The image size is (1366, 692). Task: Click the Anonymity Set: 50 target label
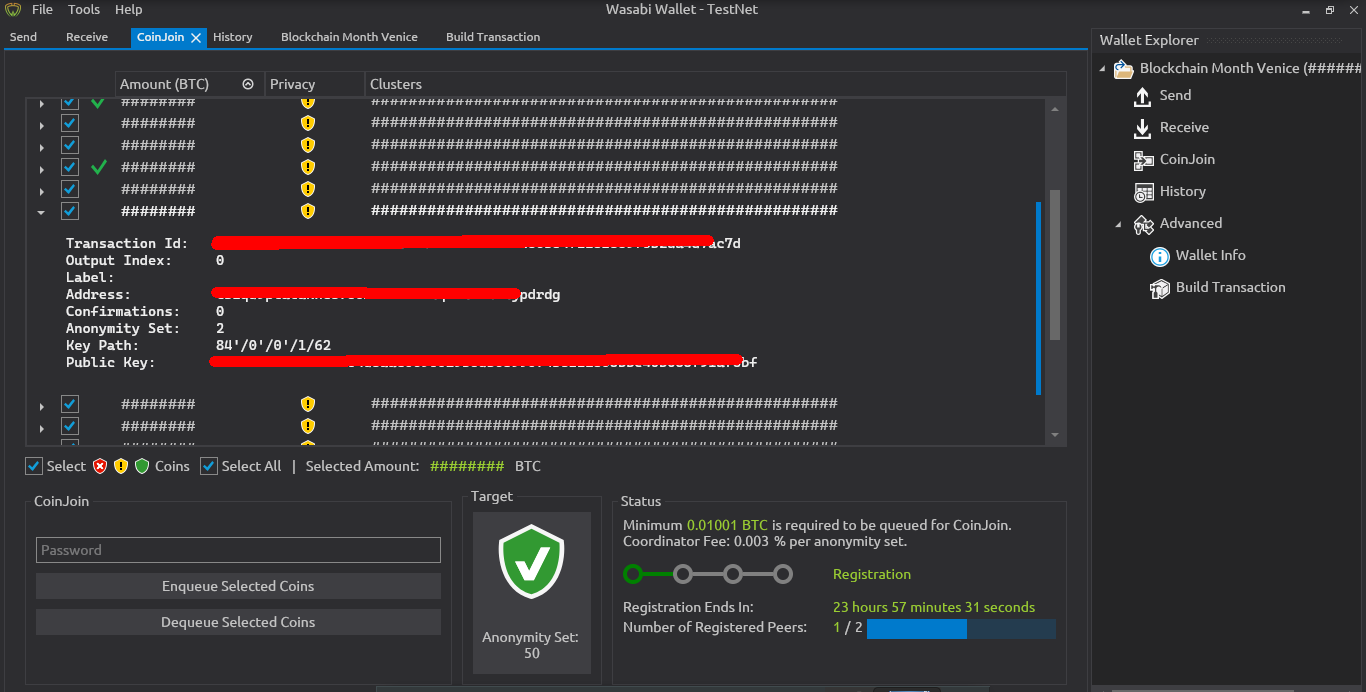click(x=532, y=645)
